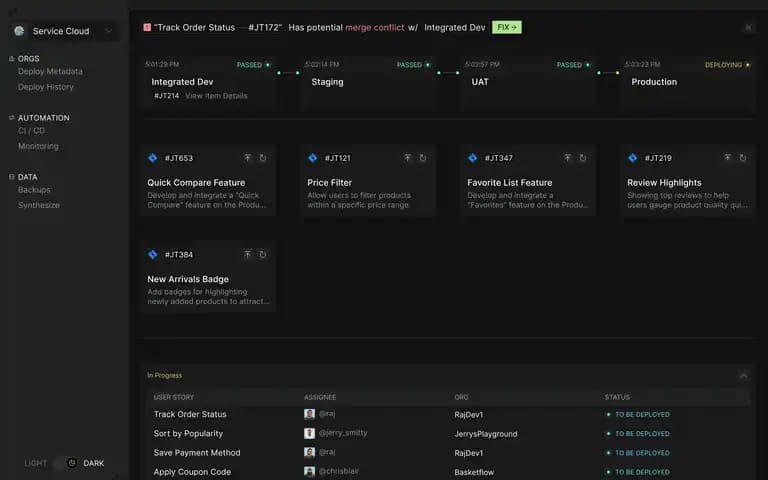
Task: Click the red alert icon in banner
Action: (x=147, y=27)
